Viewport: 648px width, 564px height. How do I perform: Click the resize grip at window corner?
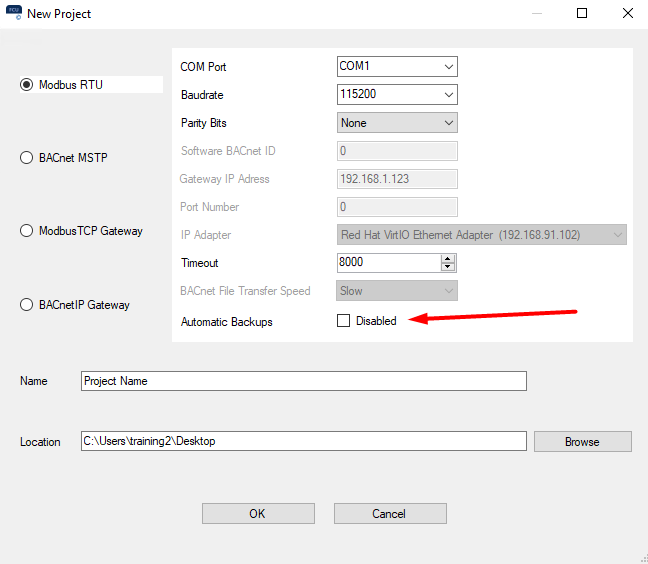(642, 558)
